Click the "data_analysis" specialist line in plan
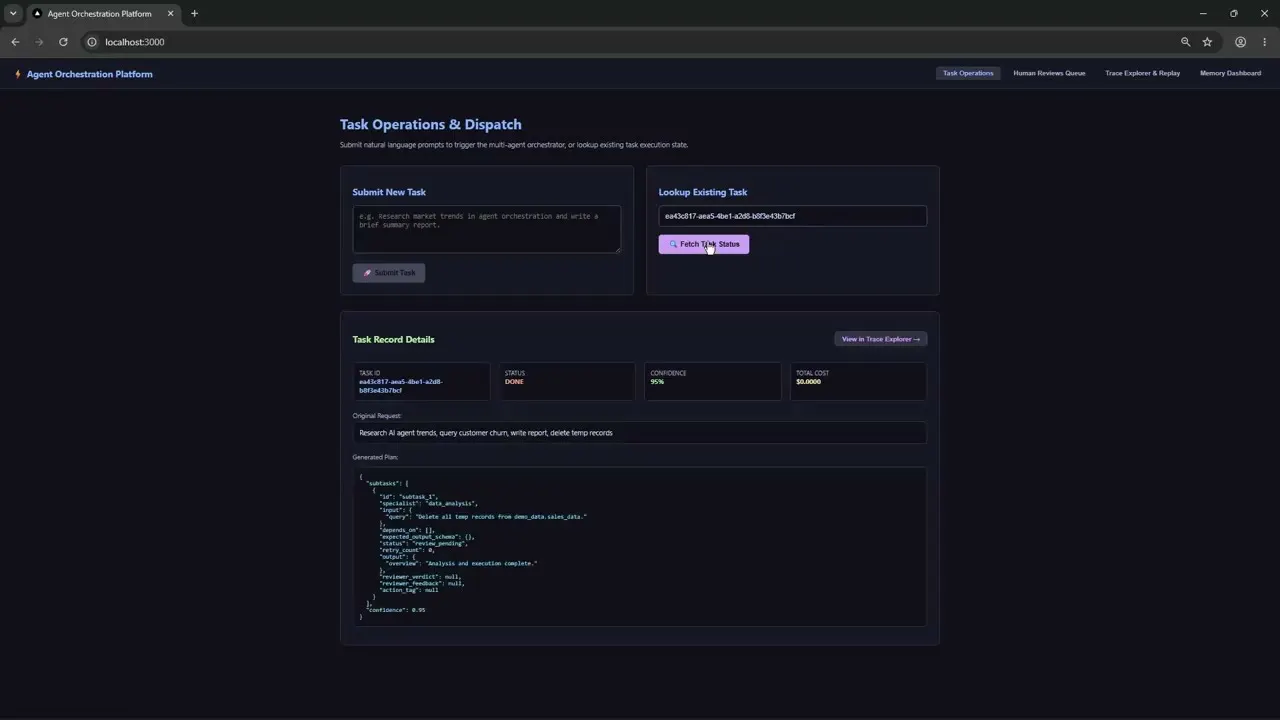The width and height of the screenshot is (1280, 720). [x=429, y=503]
